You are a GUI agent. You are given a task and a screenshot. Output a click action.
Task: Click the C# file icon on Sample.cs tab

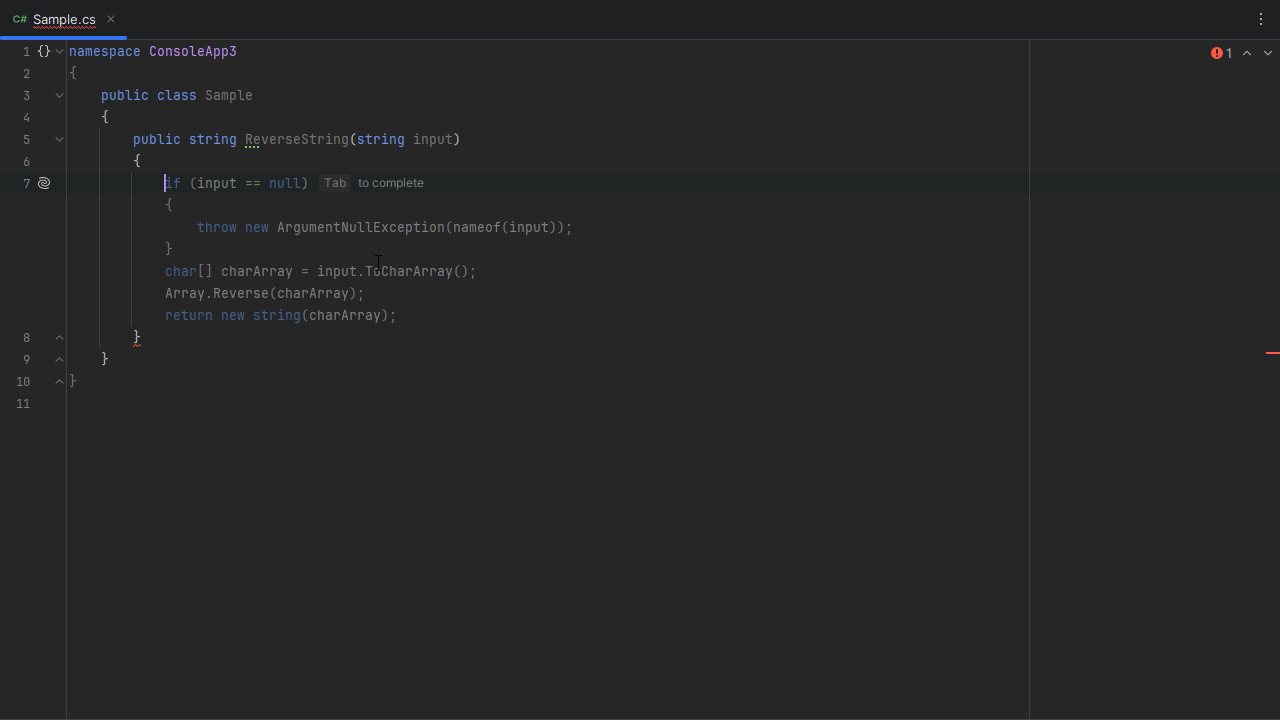click(x=20, y=20)
